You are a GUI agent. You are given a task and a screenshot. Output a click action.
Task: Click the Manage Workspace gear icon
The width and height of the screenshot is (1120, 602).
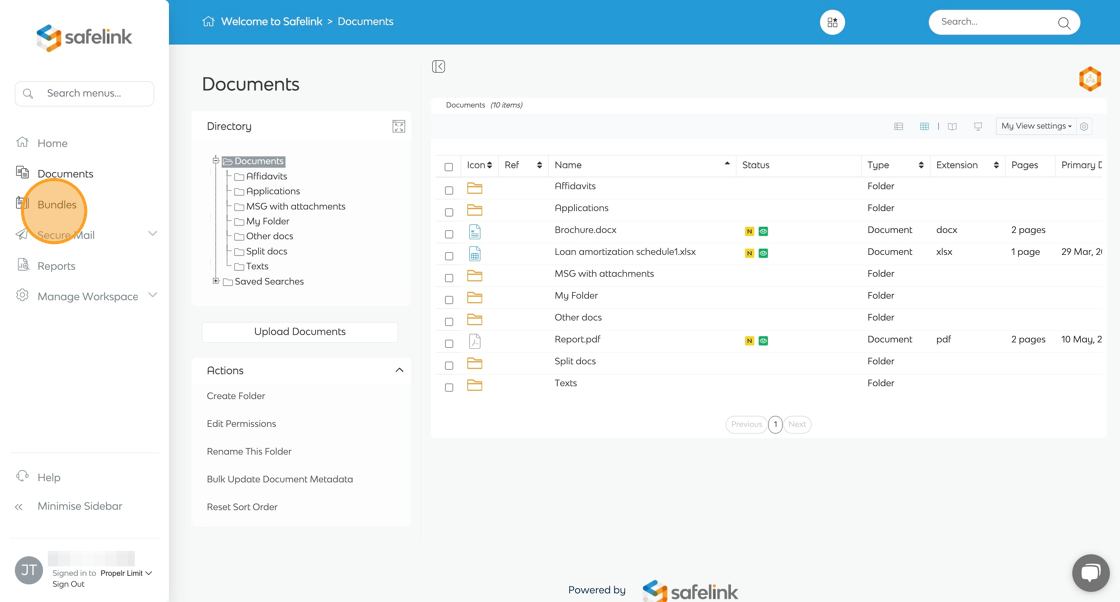point(22,295)
